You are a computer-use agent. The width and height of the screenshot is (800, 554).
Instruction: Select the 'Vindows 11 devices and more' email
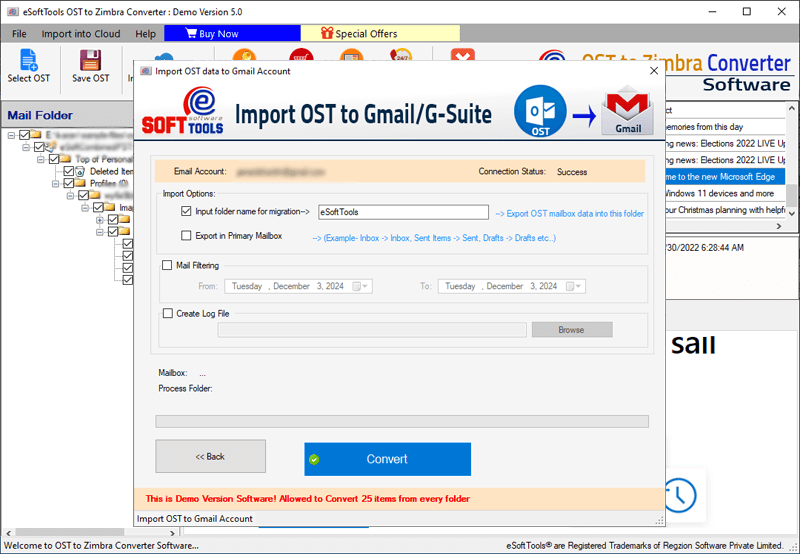point(725,193)
